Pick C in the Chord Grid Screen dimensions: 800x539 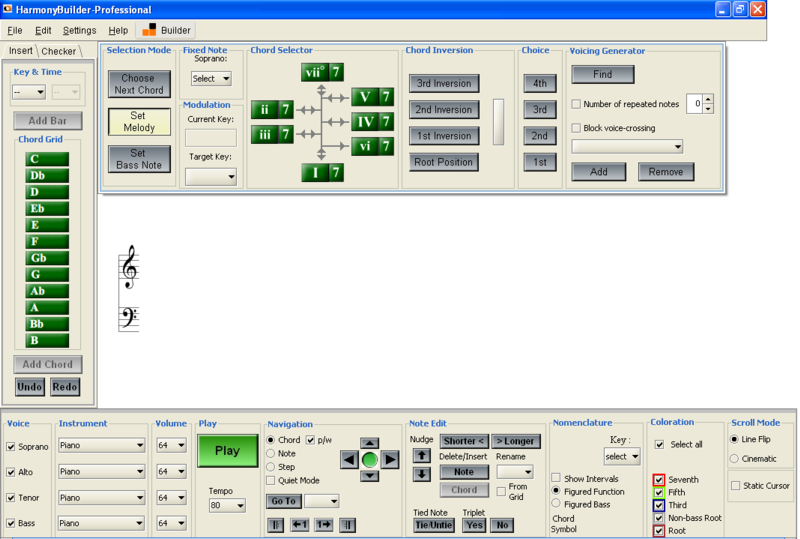pyautogui.click(x=47, y=159)
